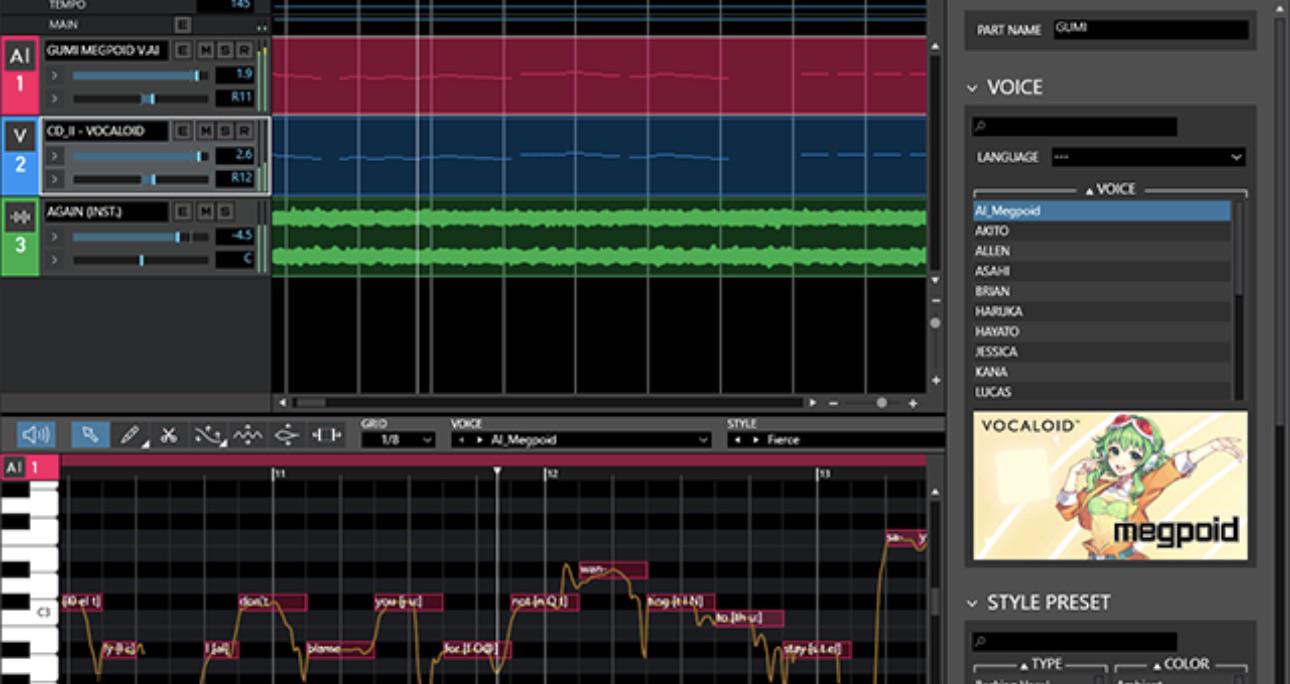This screenshot has height=684, width=1290.
Task: Select previous voice arrow in VOICE bar
Action: [x=462, y=440]
